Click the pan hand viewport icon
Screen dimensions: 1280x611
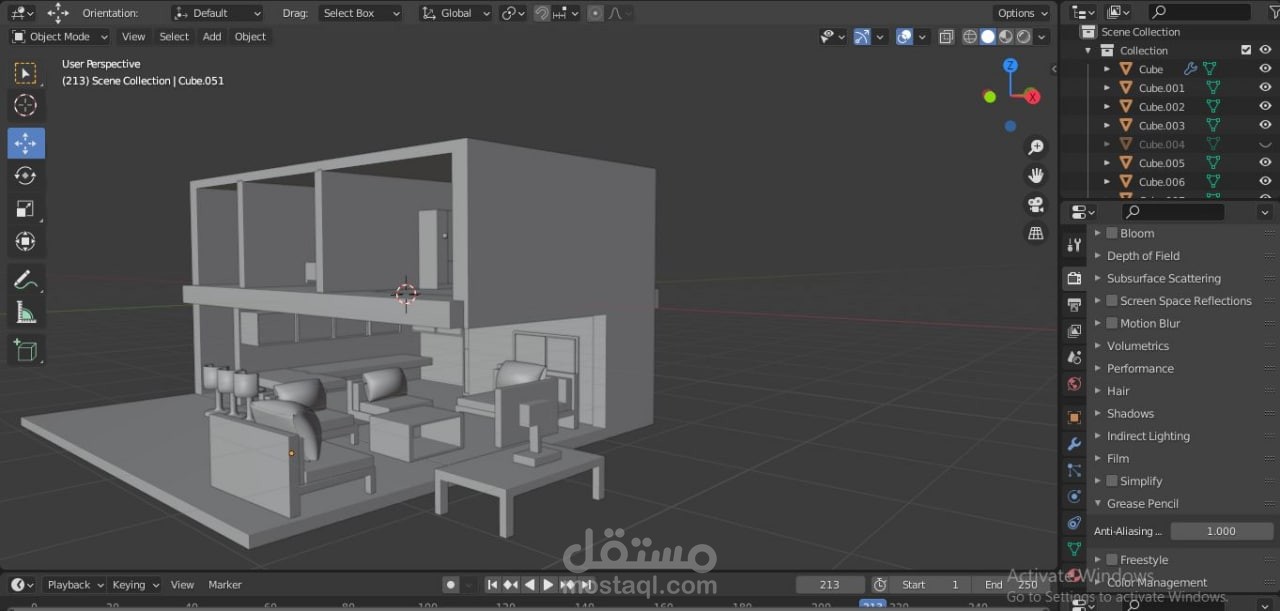coord(1036,176)
